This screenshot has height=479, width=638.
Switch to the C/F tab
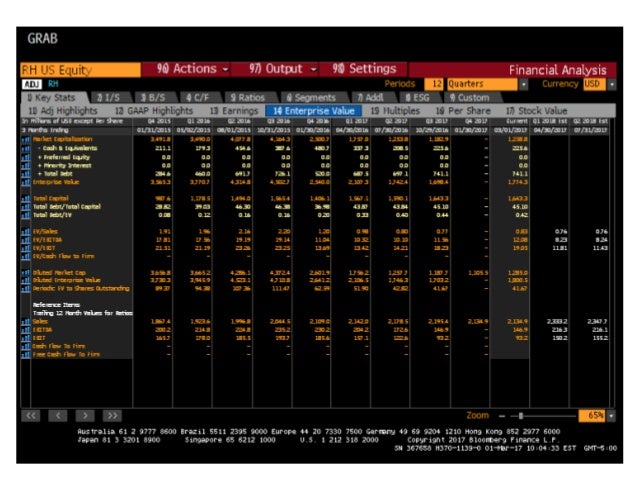(198, 98)
